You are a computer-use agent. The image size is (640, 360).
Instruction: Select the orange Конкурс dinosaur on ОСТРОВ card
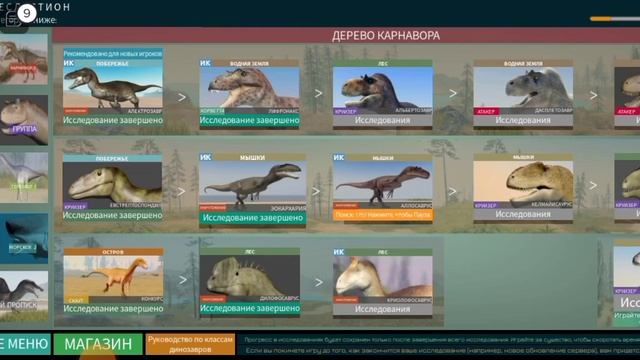pos(113,276)
